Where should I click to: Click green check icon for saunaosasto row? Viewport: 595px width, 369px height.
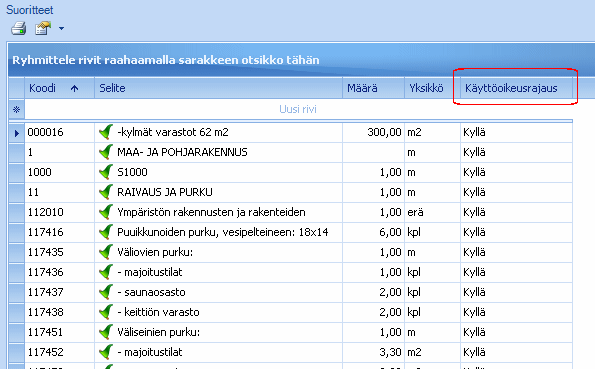(106, 292)
